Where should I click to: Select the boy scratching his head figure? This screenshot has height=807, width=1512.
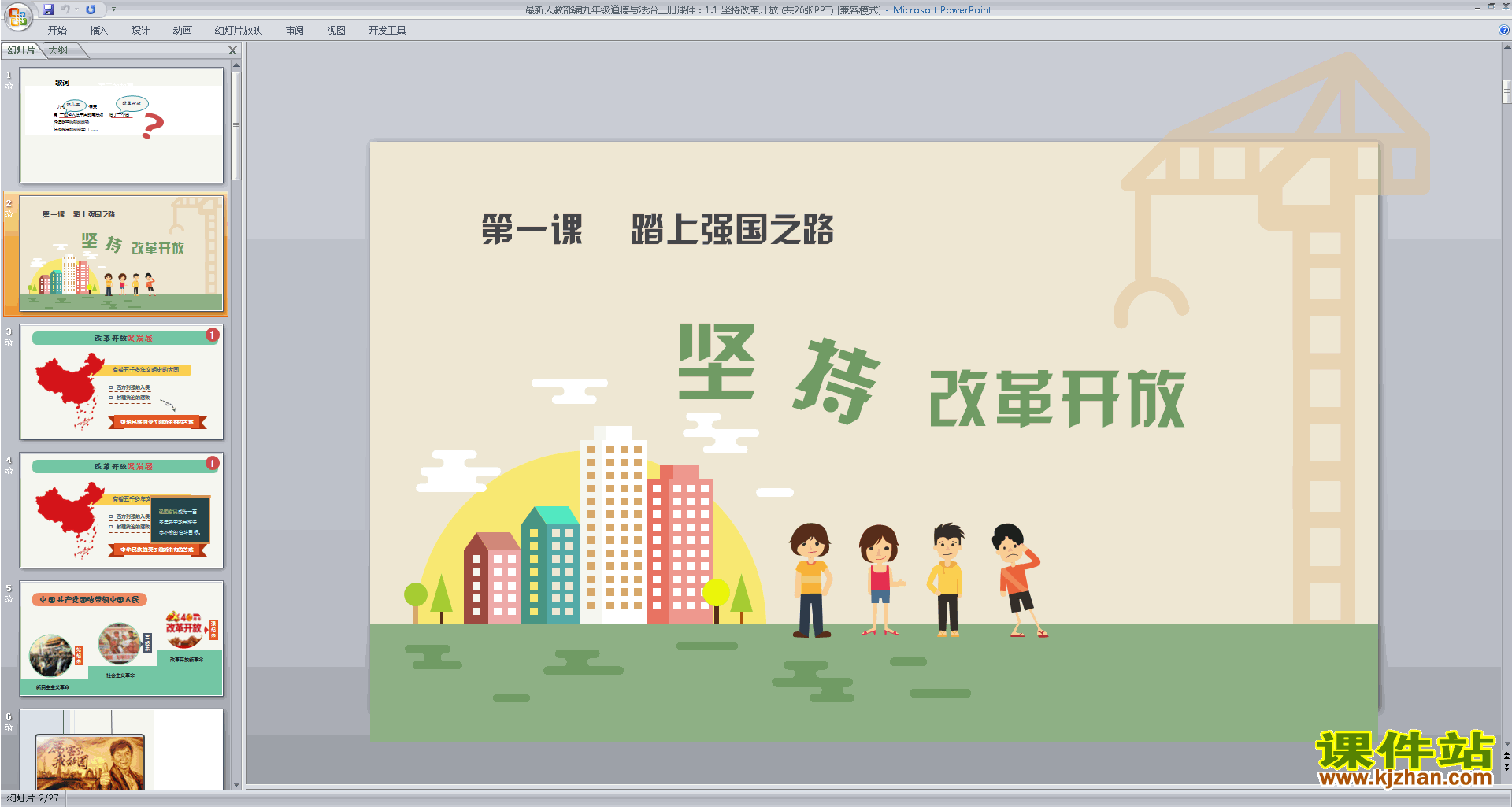coord(1019,580)
